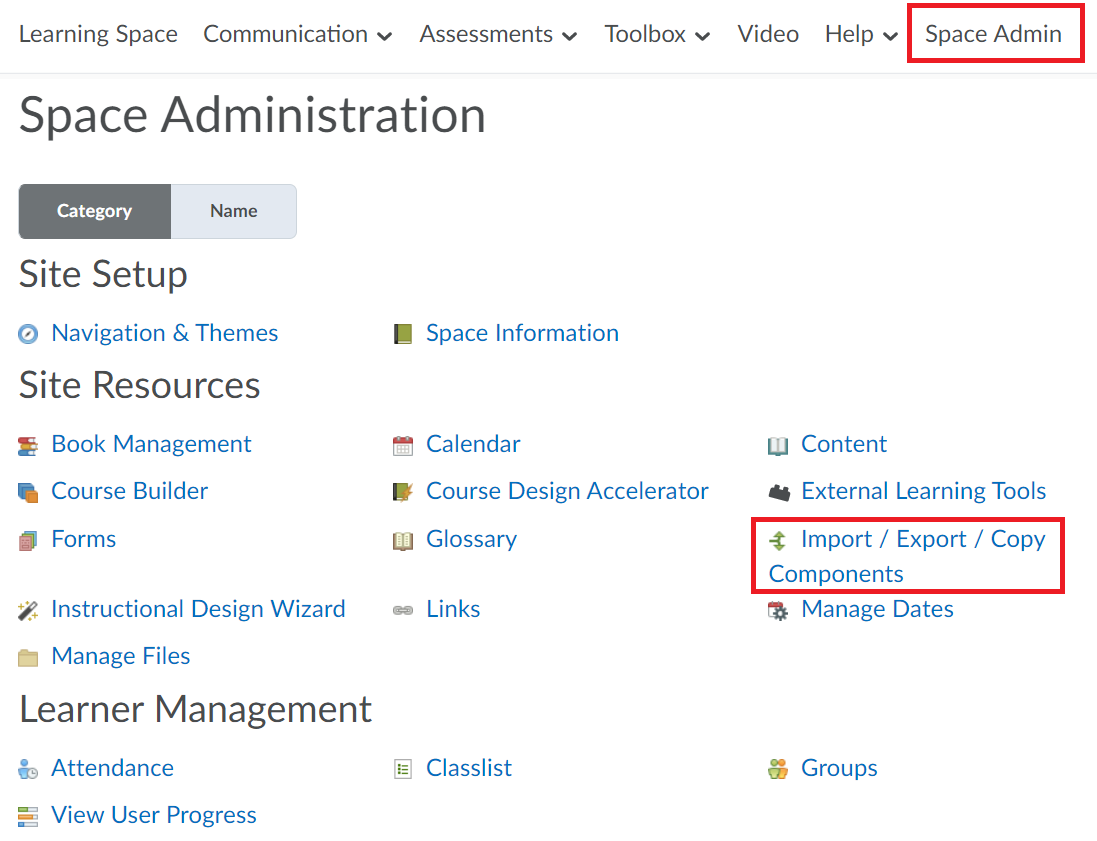Click the Course Builder icon
Image resolution: width=1097 pixels, height=841 pixels.
(28, 493)
